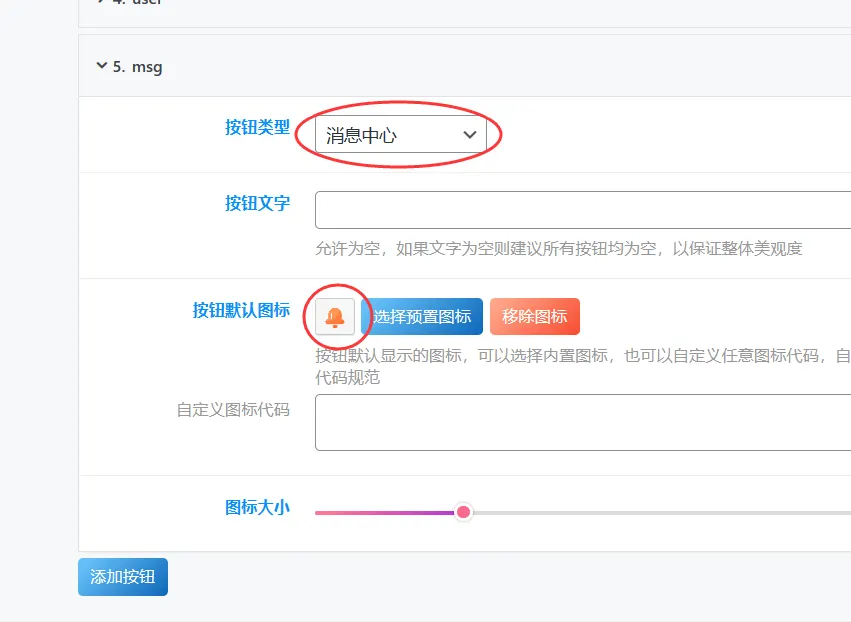
Task: Click the 5. msg section title
Action: point(137,67)
